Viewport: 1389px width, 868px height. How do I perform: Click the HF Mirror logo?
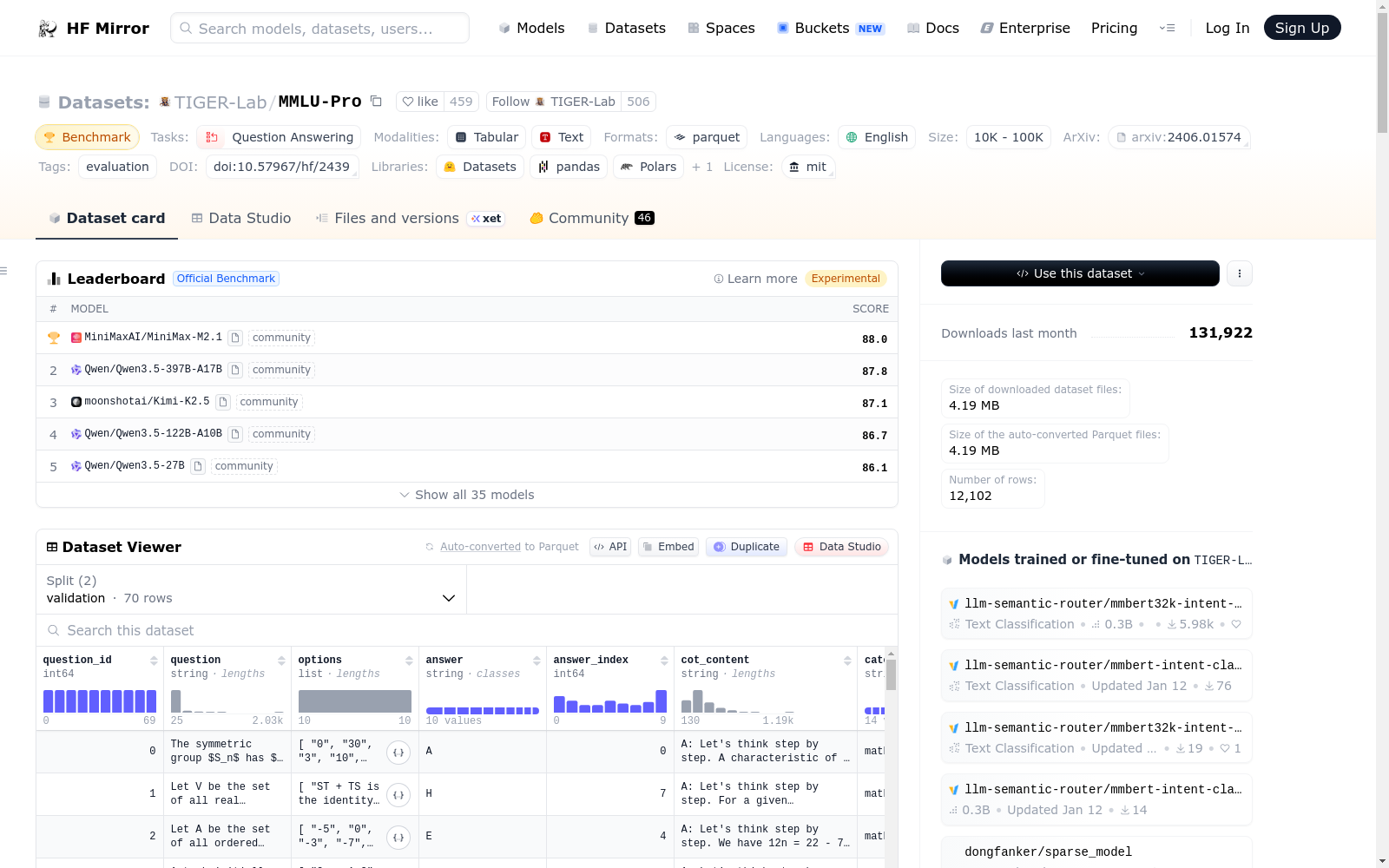(x=94, y=29)
